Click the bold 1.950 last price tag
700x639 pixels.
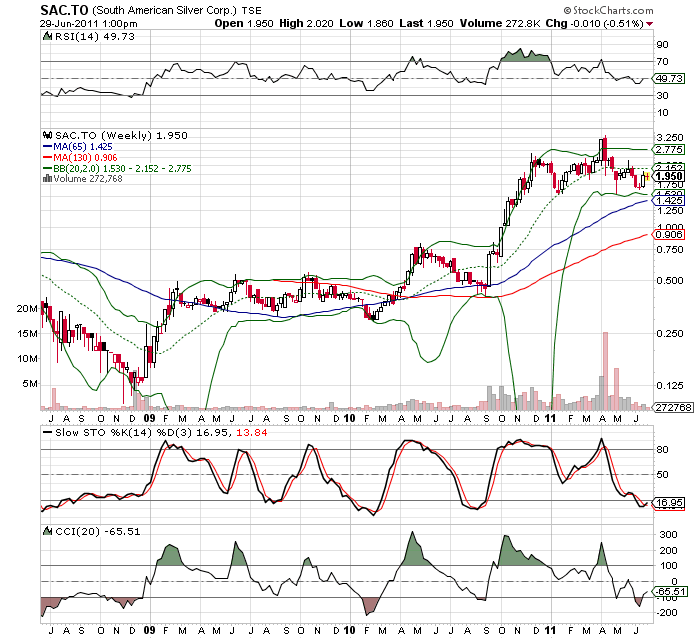(668, 176)
